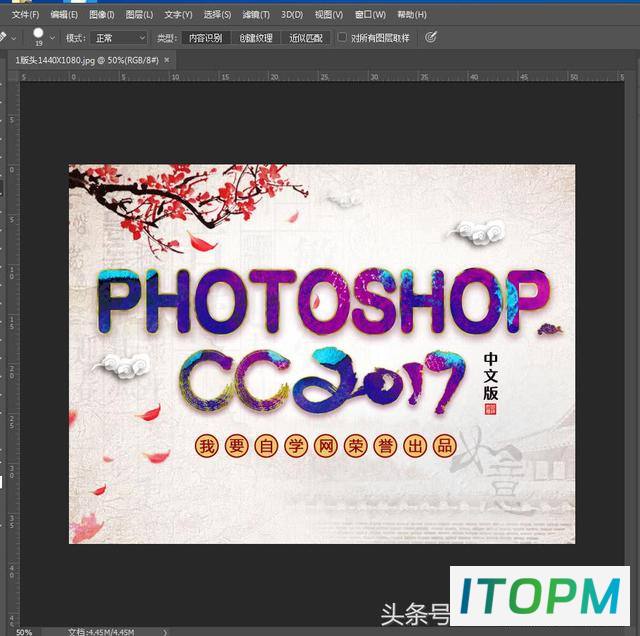
Task: Open the 窗口(W) menu
Action: pyautogui.click(x=370, y=15)
